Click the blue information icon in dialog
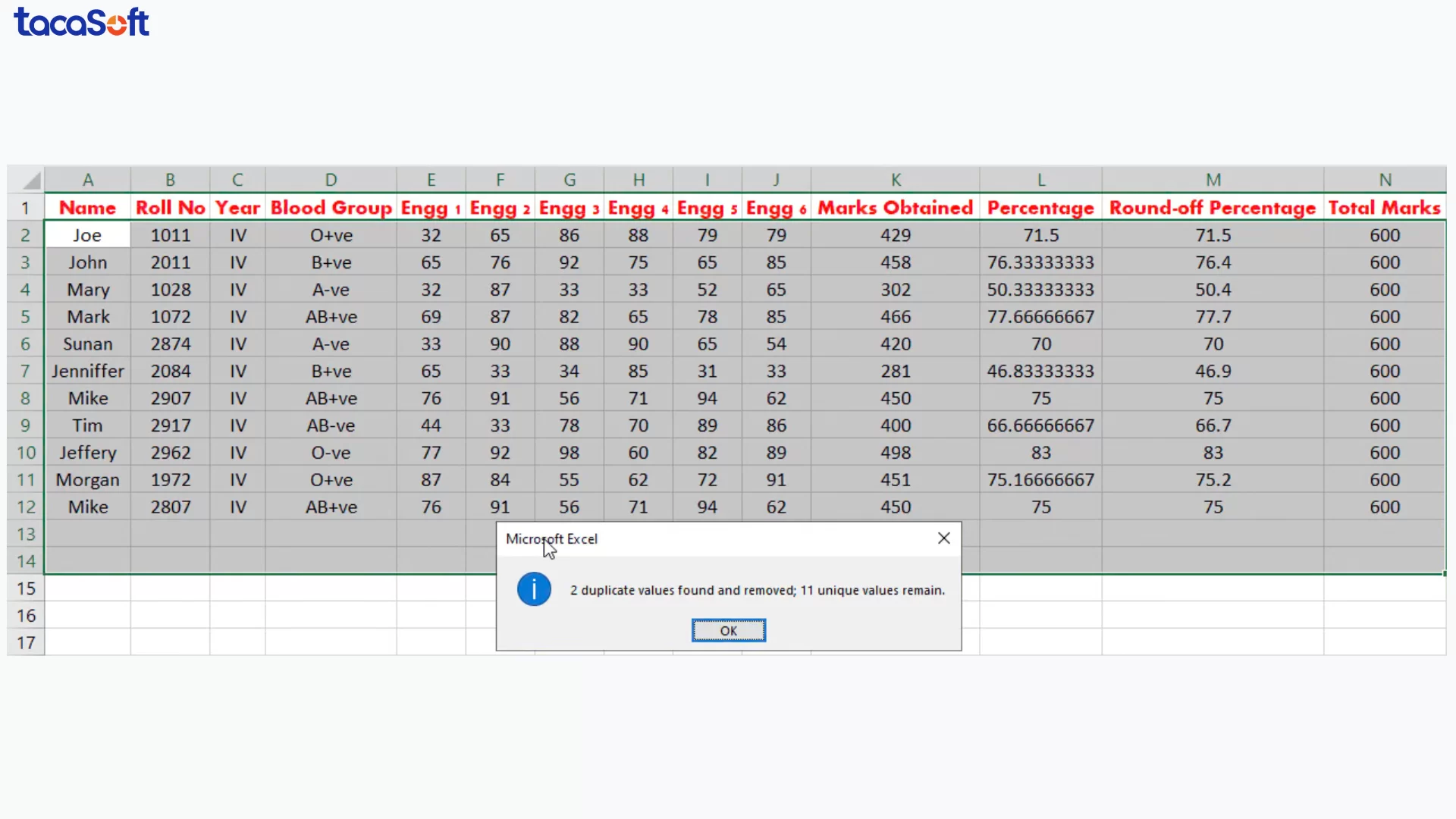 pos(534,589)
